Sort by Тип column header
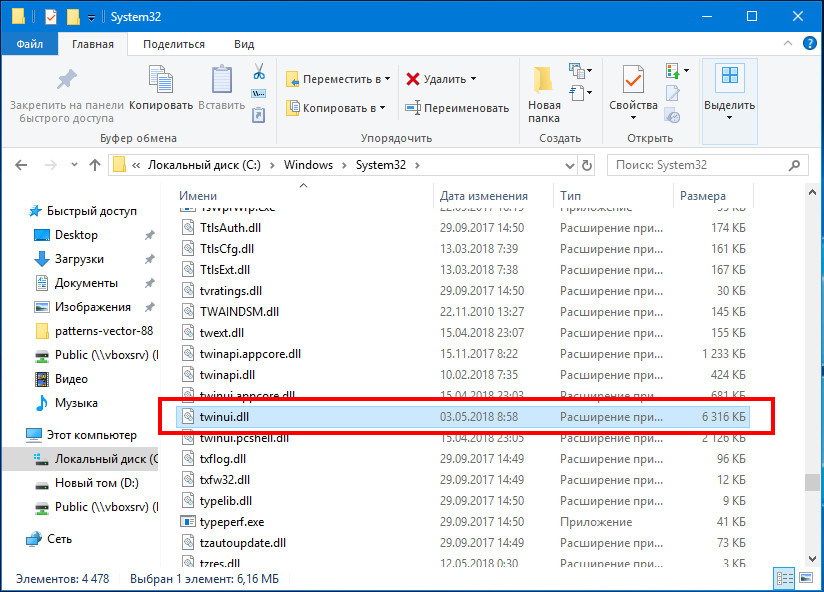Screen dimensions: 824x592 pyautogui.click(x=570, y=196)
